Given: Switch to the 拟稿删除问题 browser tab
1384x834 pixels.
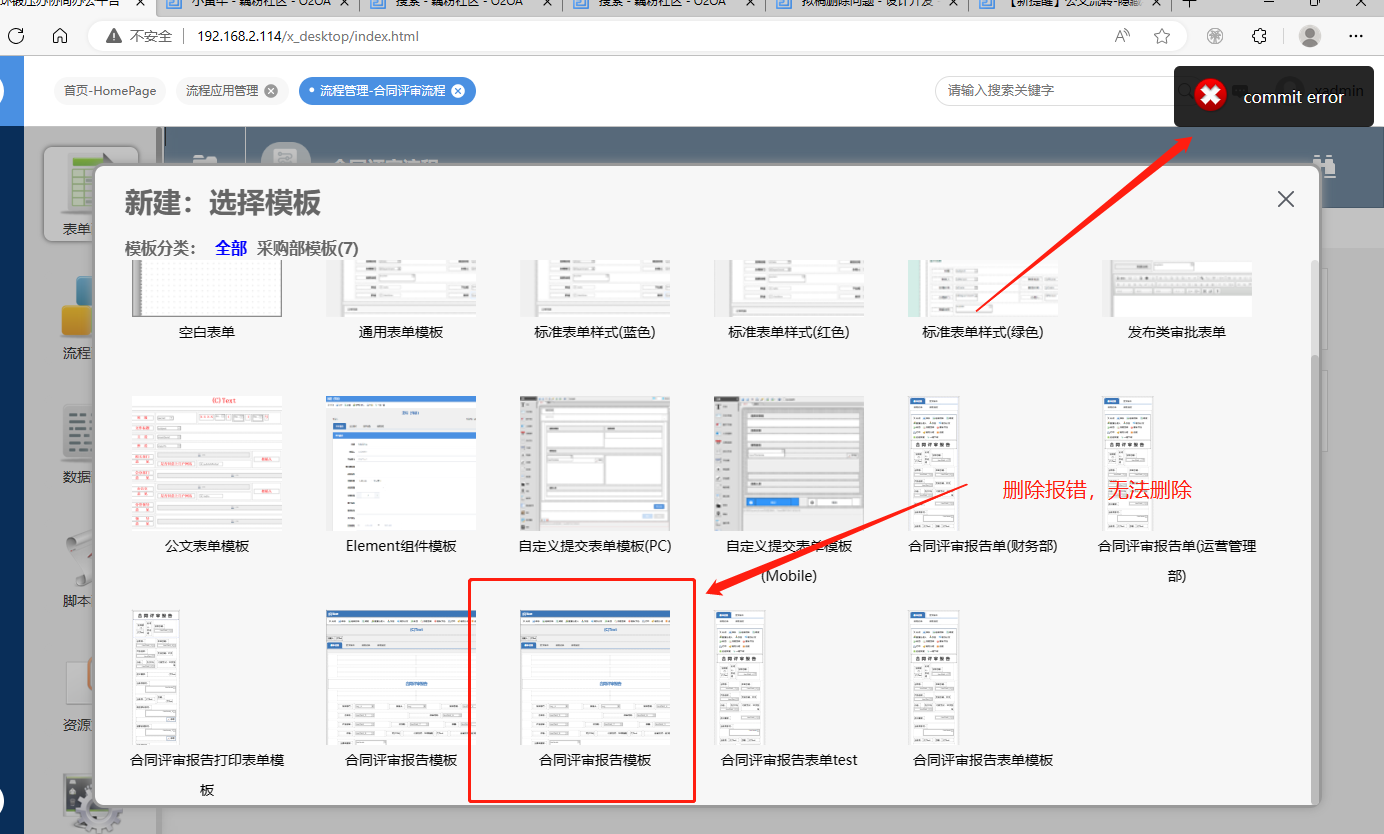Looking at the screenshot, I should (868, 3).
